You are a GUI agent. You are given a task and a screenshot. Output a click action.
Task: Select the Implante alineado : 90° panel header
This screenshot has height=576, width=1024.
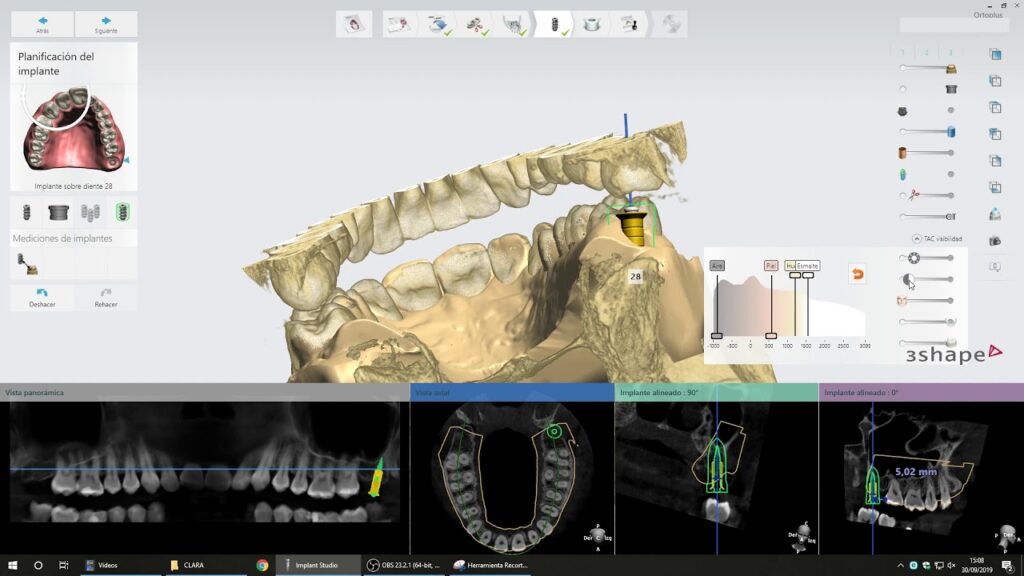coord(716,392)
